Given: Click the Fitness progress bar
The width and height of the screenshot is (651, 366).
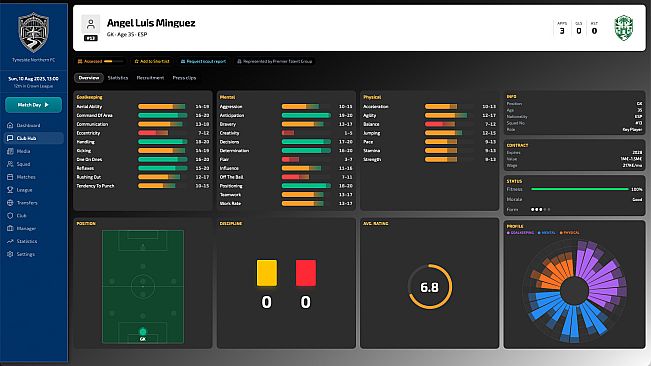Looking at the screenshot, I should tap(580, 189).
